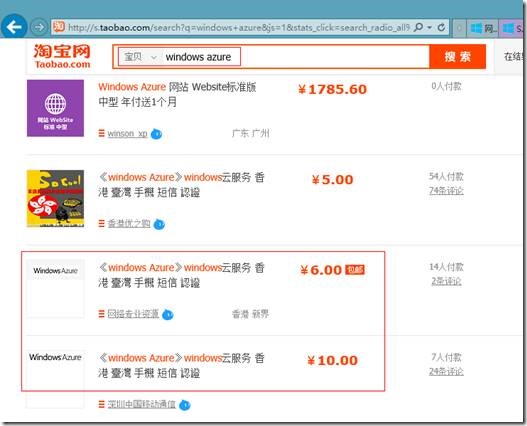Open the 74条评论 reviews link
Screen dimensions: 527x426
(446, 191)
